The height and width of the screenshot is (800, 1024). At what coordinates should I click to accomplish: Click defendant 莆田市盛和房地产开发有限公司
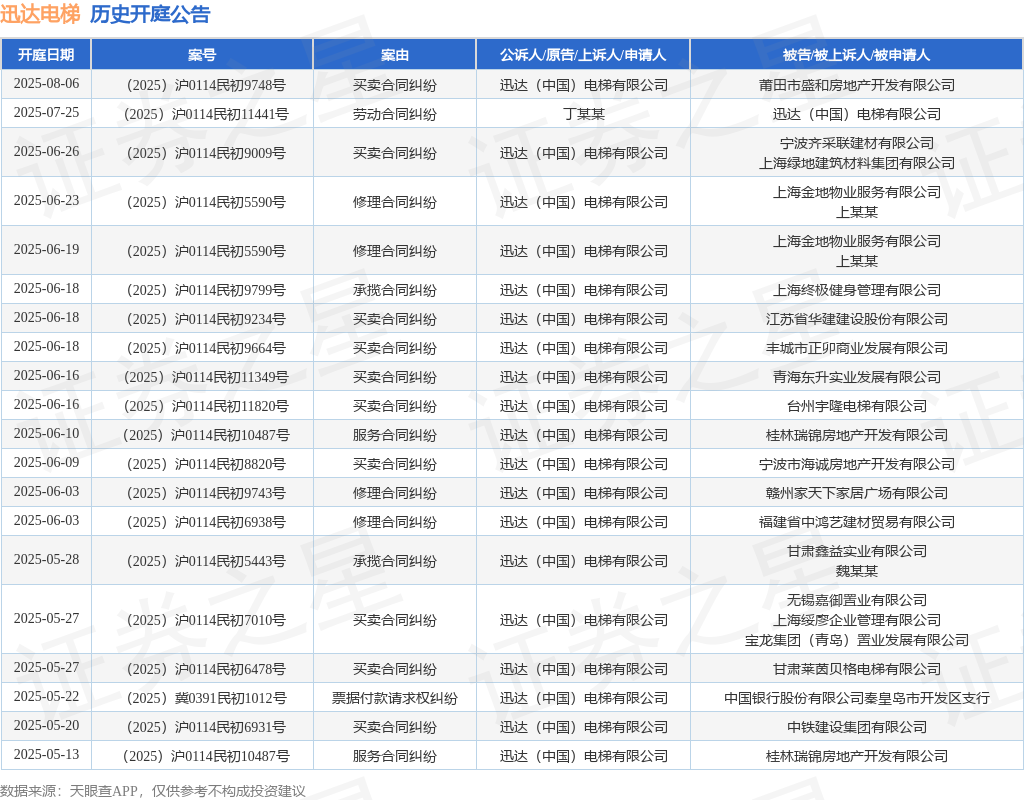(x=857, y=85)
